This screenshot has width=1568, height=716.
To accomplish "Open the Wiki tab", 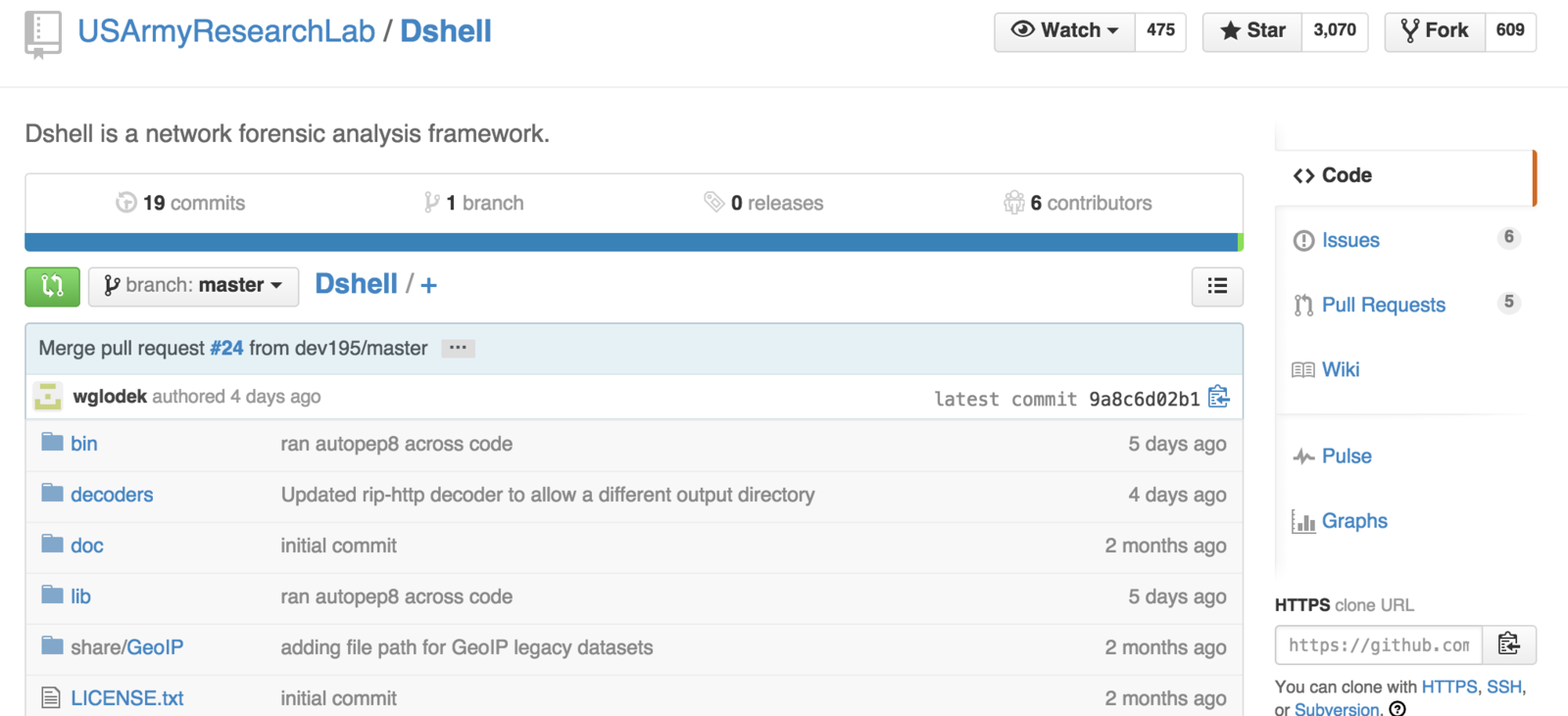I will pyautogui.click(x=1341, y=369).
